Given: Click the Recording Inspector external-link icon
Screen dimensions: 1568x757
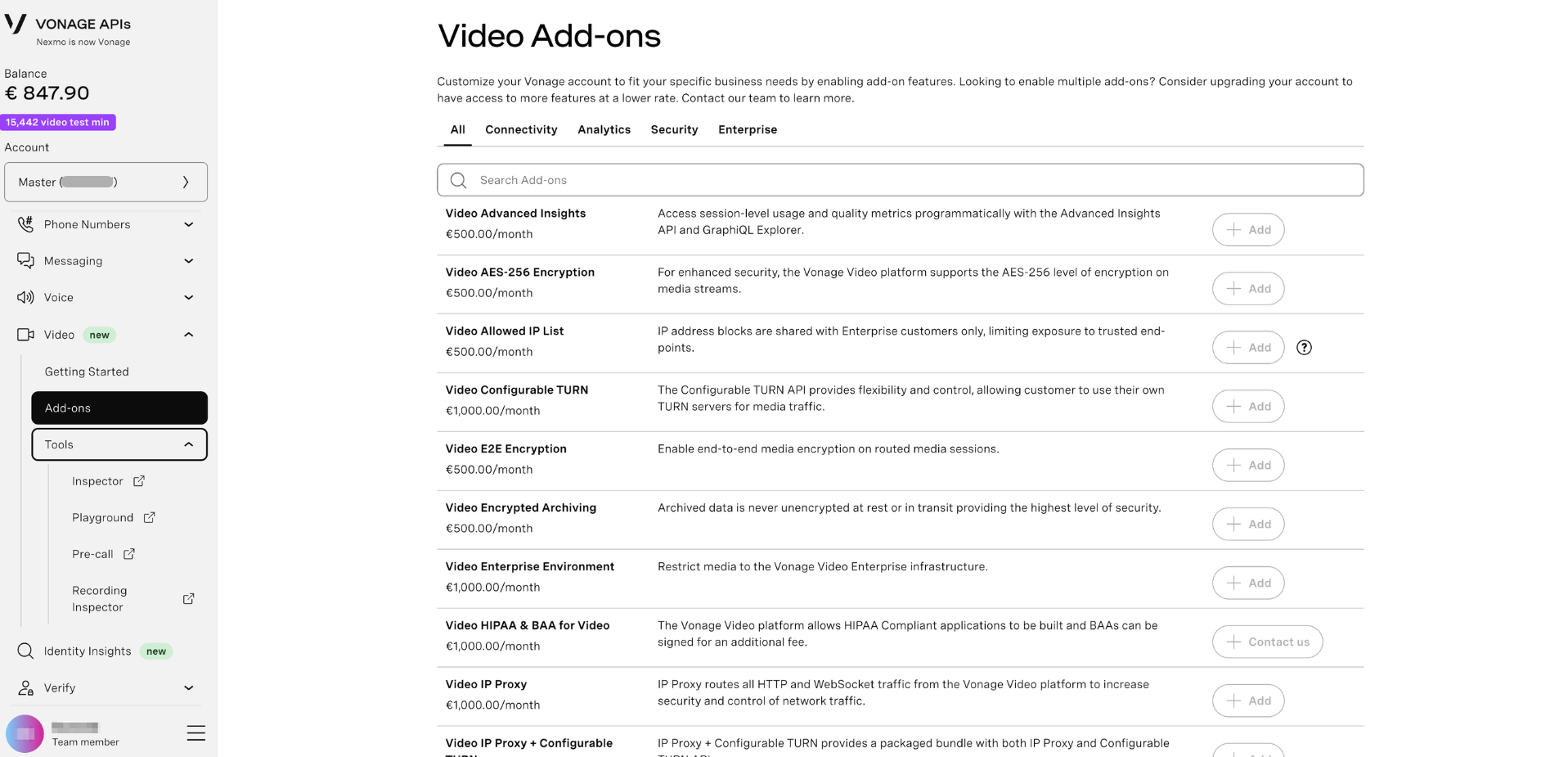Looking at the screenshot, I should point(188,598).
